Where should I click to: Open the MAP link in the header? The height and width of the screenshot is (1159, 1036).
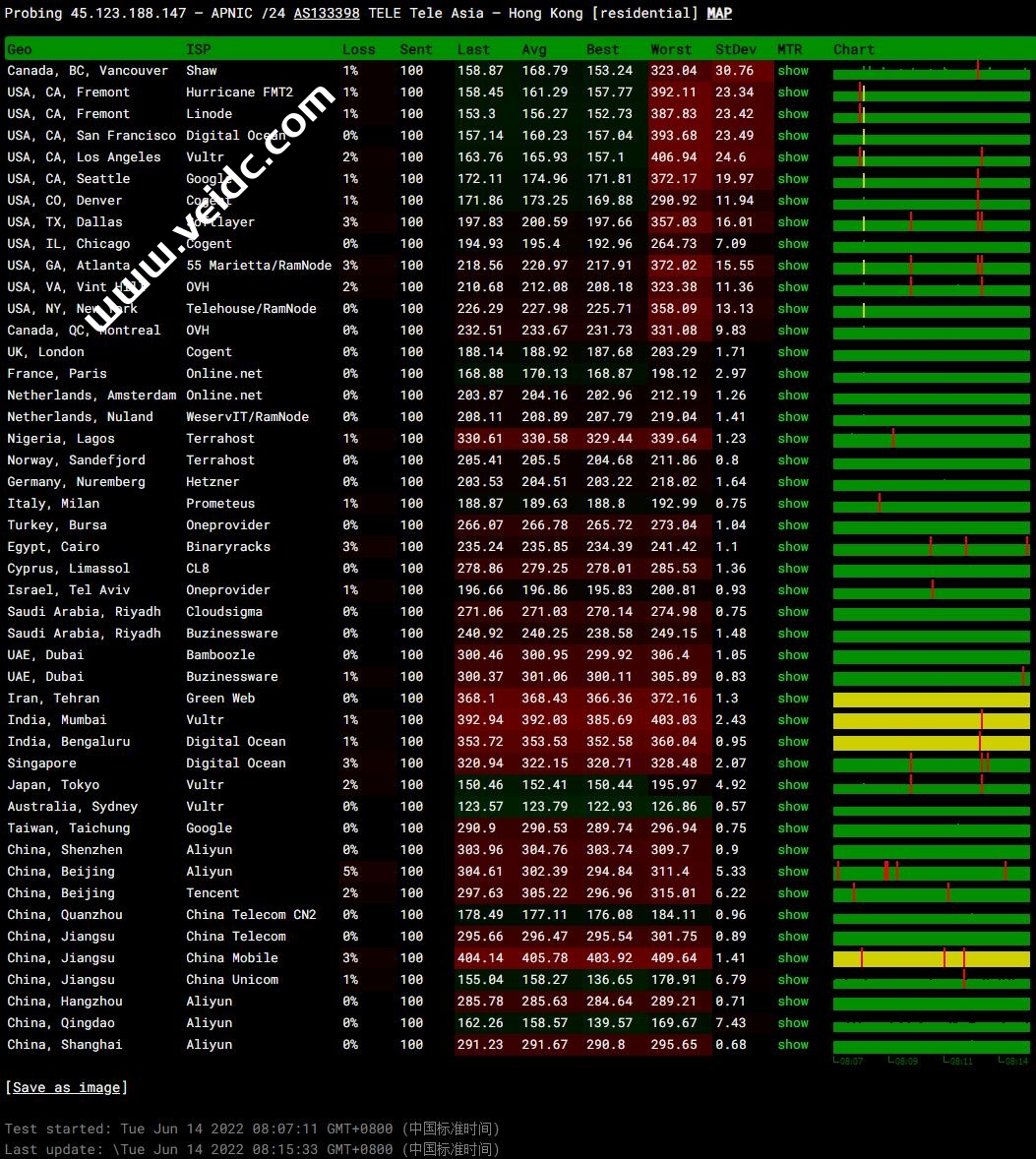coord(719,14)
